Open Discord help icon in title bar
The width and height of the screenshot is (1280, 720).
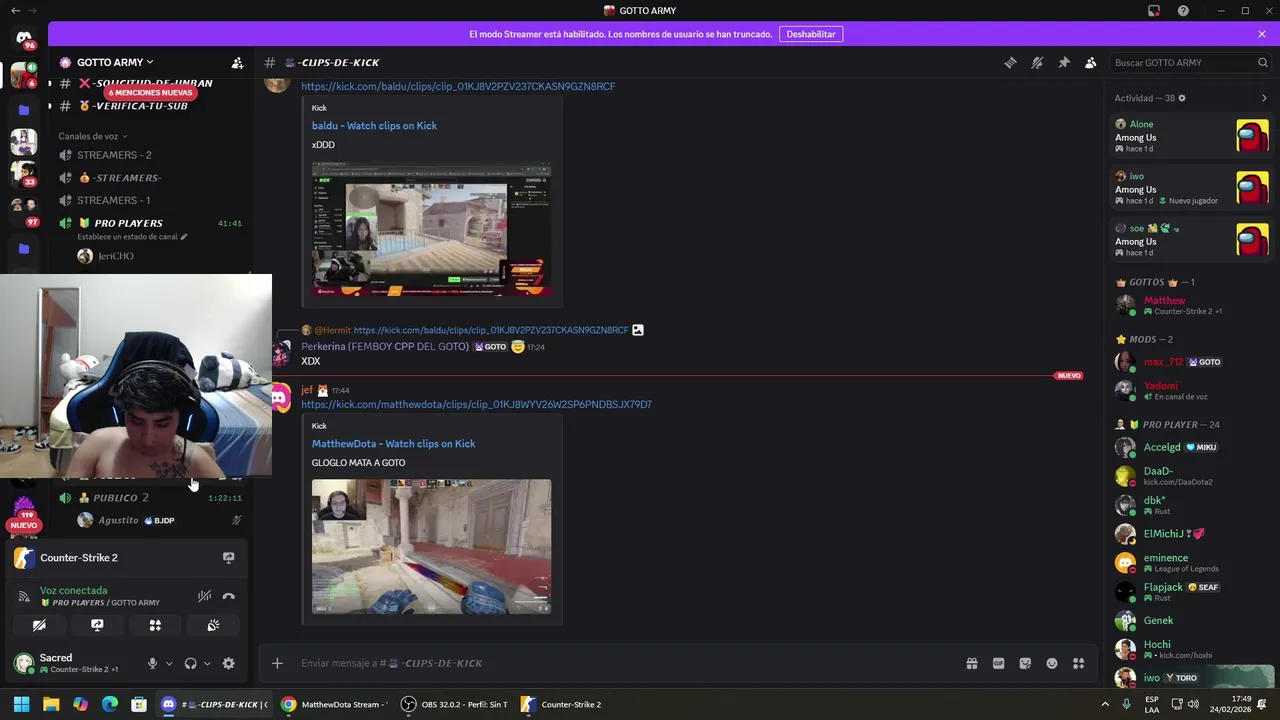pos(1183,11)
